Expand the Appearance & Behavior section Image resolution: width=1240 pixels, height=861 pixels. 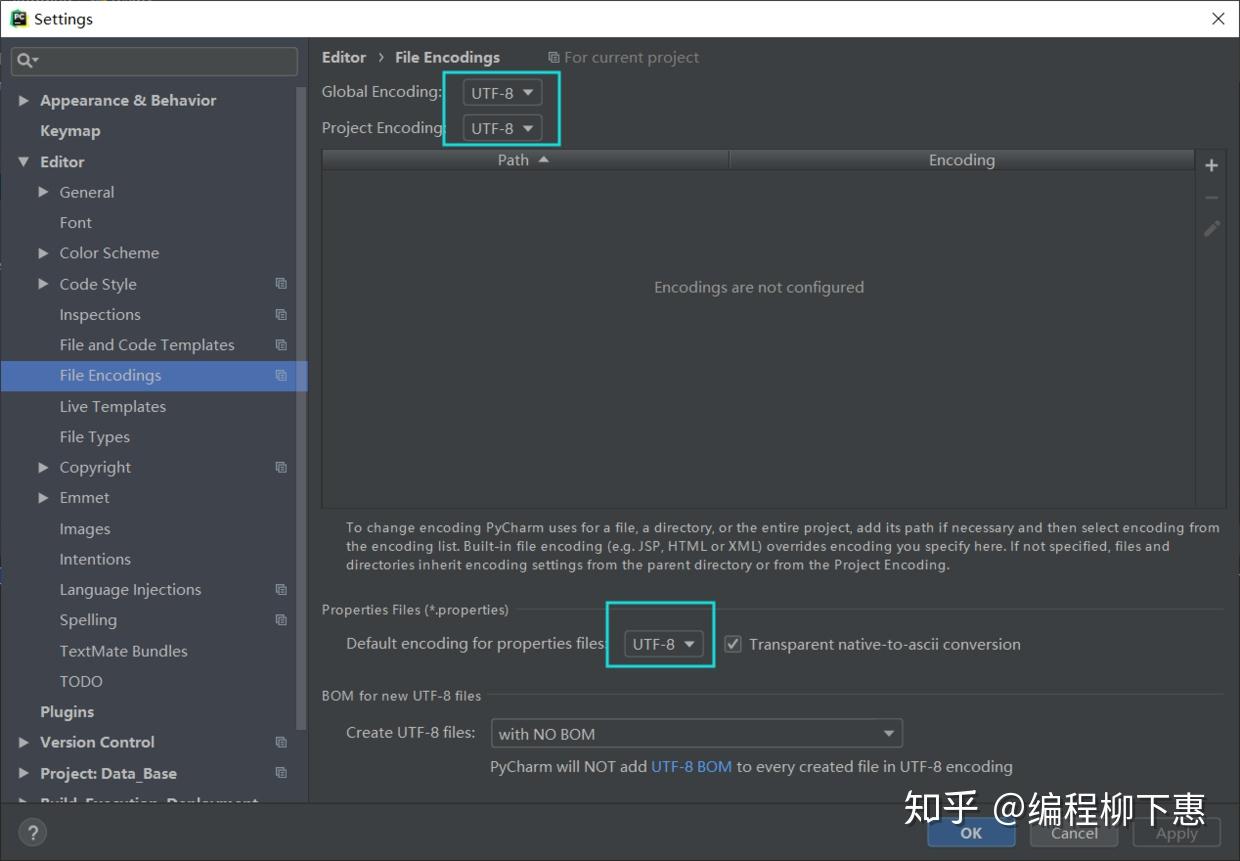[x=24, y=100]
